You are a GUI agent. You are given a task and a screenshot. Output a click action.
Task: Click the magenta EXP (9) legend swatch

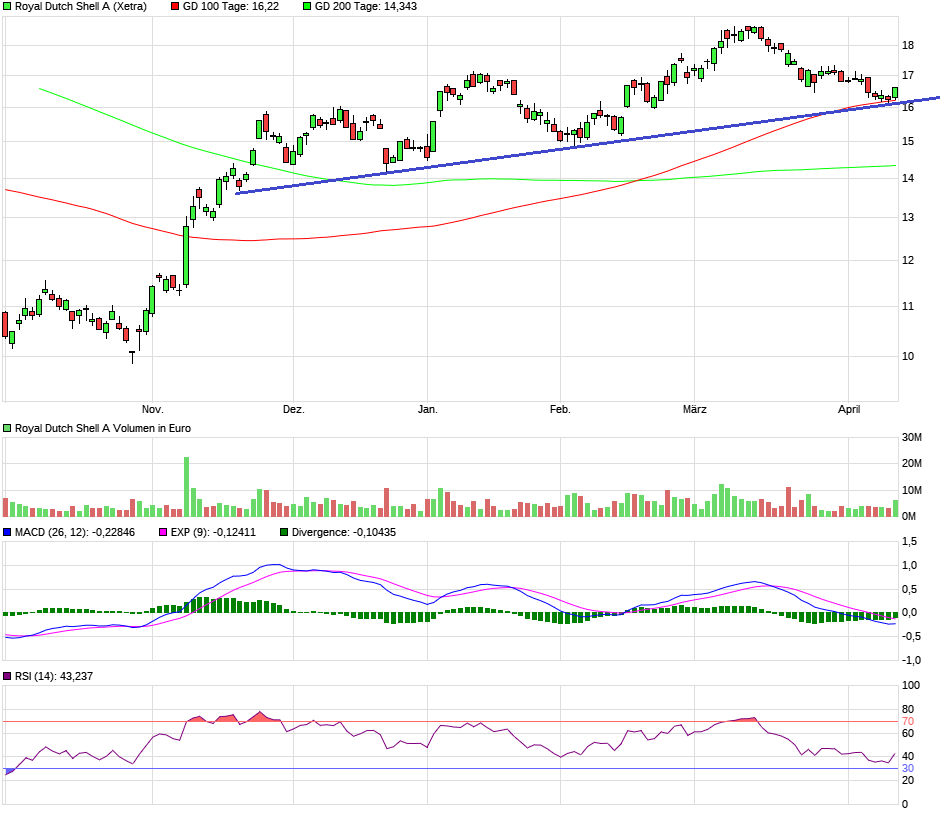(x=163, y=532)
